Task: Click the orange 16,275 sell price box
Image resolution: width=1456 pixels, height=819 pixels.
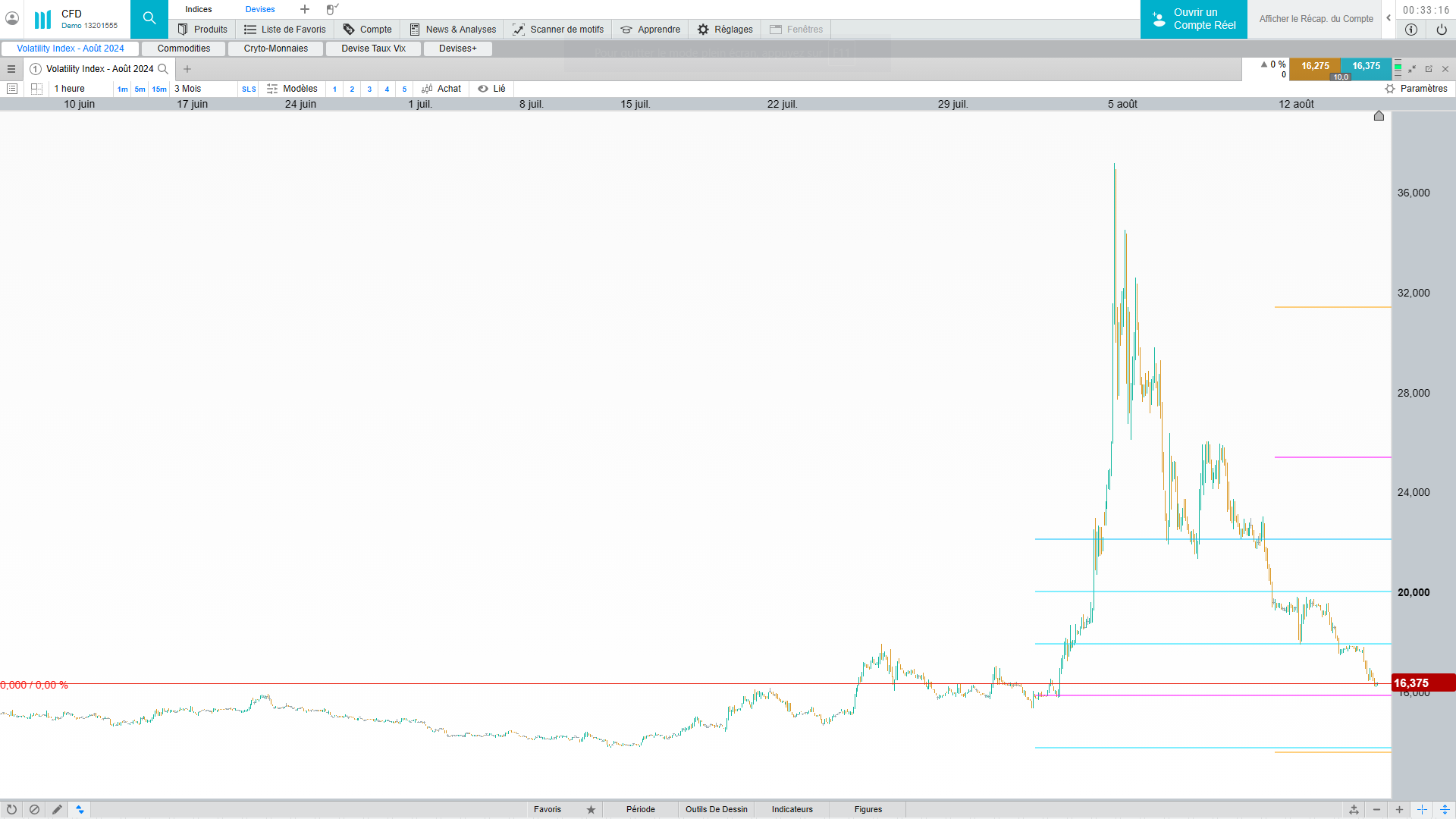Action: click(1314, 67)
